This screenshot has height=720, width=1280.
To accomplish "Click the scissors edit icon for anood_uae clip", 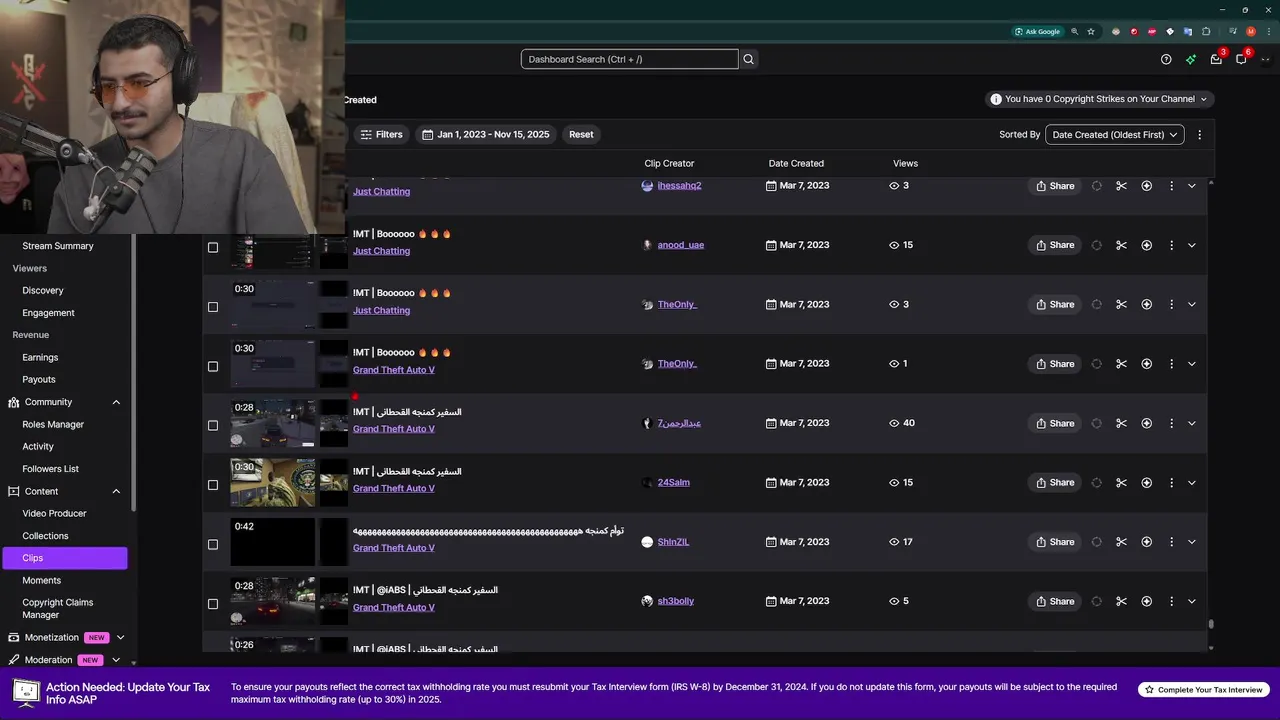I will coord(1121,245).
